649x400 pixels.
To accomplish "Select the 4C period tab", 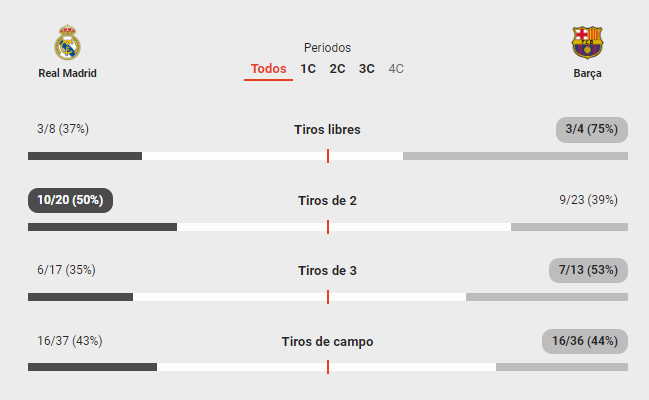I will [396, 69].
